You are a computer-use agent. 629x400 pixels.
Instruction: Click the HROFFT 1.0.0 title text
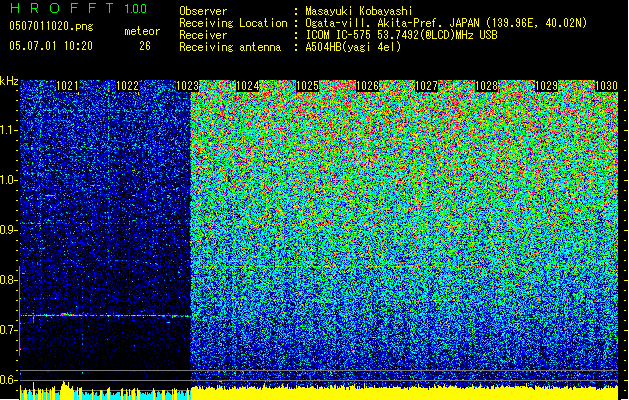tap(78, 8)
